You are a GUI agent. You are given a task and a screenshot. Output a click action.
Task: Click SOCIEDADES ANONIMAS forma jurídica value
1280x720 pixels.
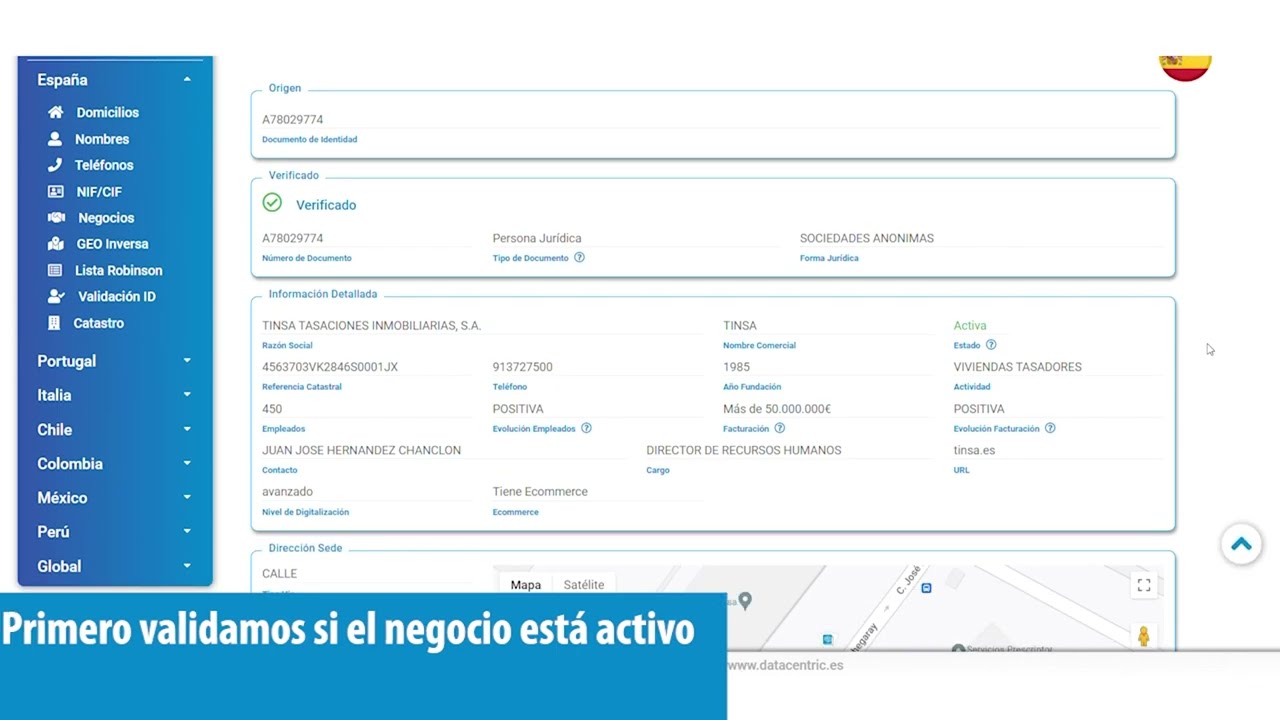pyautogui.click(x=867, y=238)
